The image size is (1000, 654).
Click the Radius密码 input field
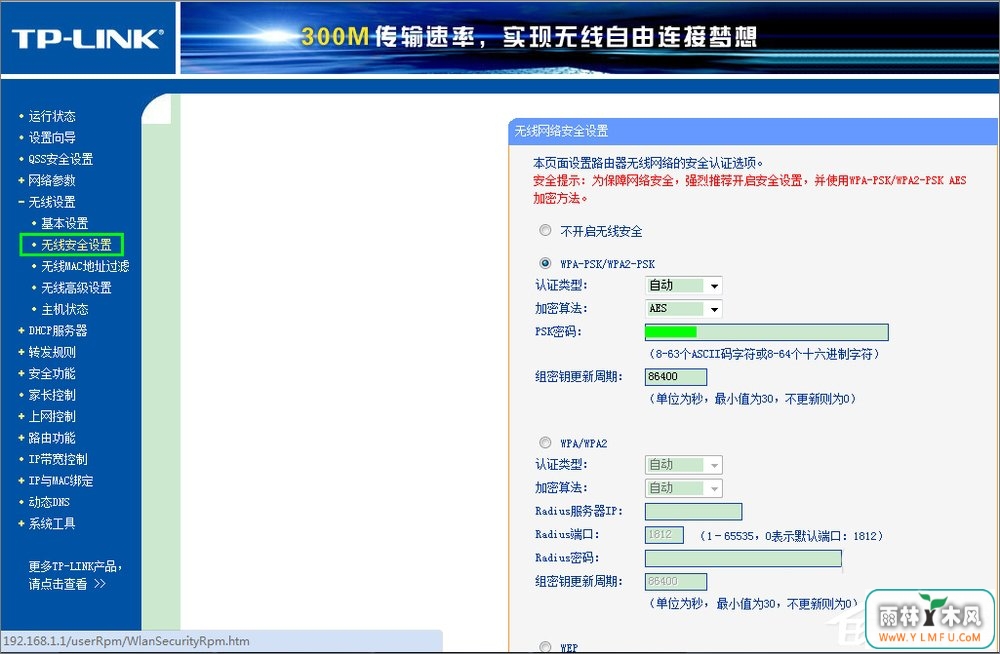[x=743, y=558]
